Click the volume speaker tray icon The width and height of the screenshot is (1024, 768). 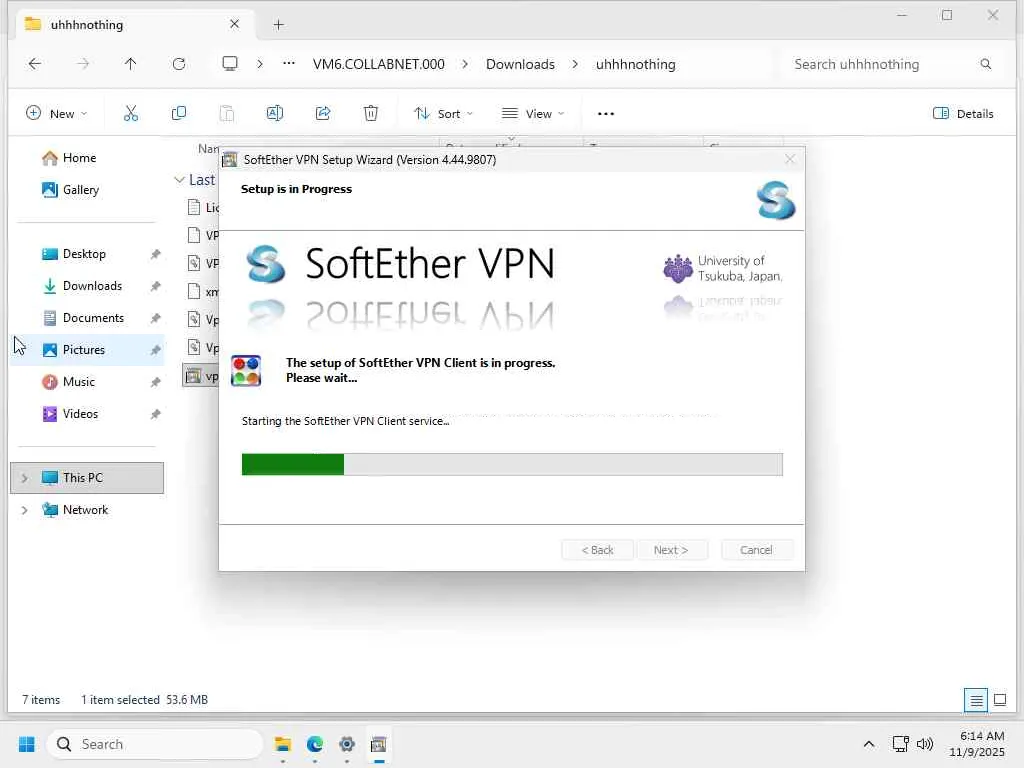924,744
